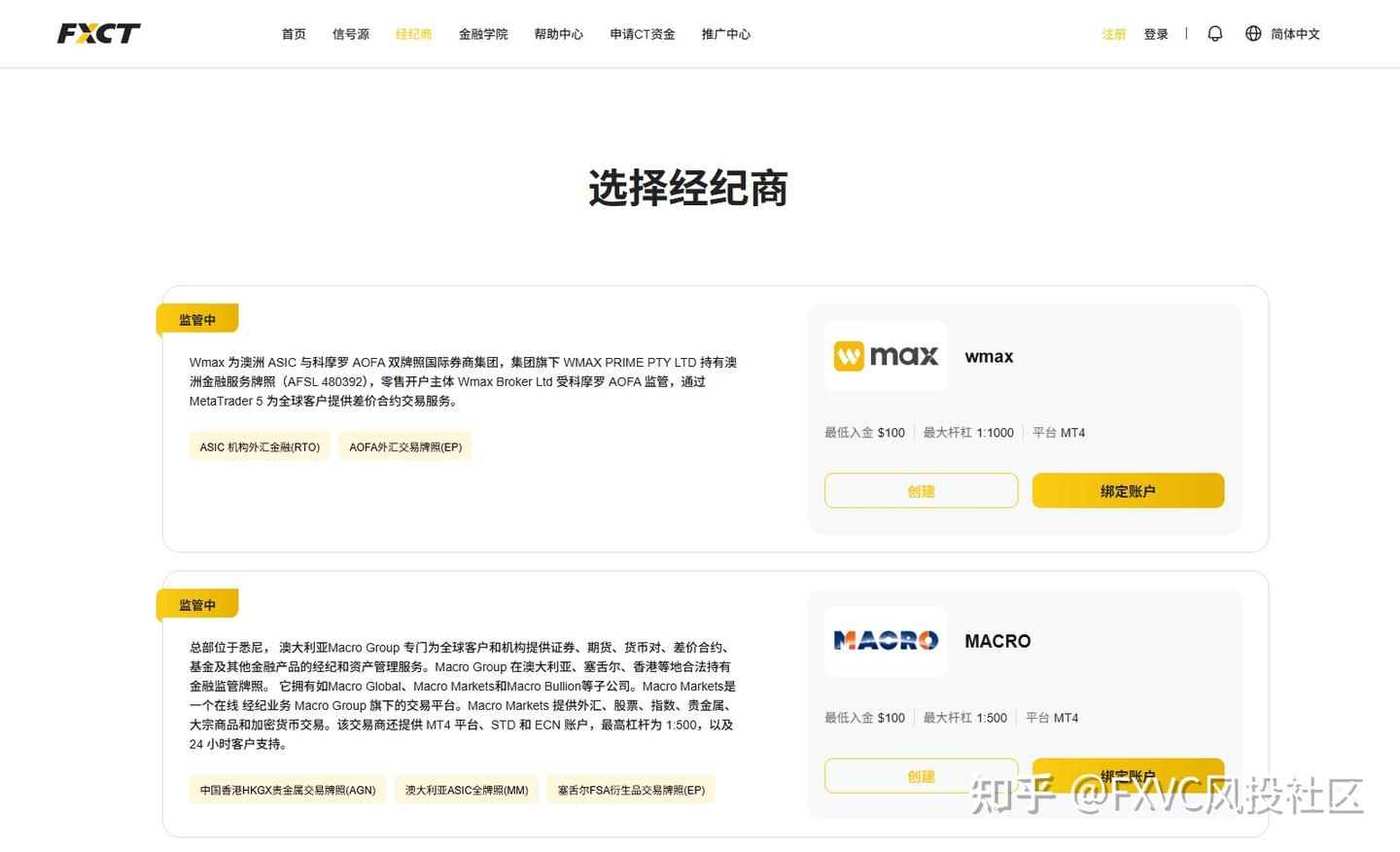Viewport: 1400px width, 852px height.
Task: Click the ASIC 机构外汇金融(RTO) tag
Action: tap(260, 446)
